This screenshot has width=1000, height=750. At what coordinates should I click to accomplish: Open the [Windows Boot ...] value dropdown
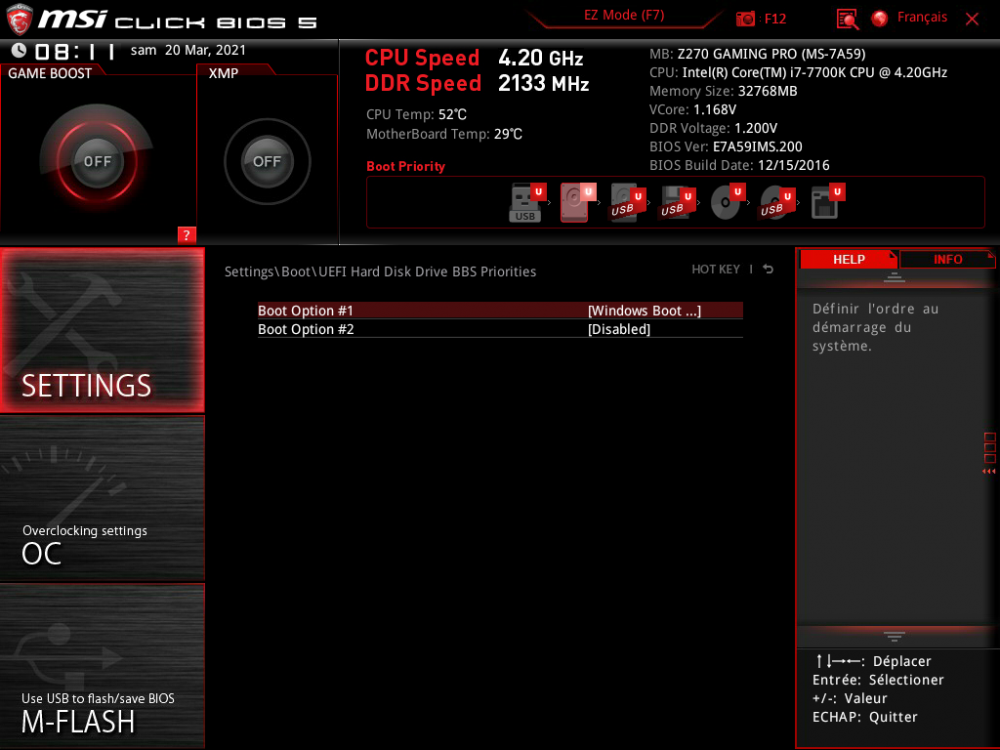(644, 311)
